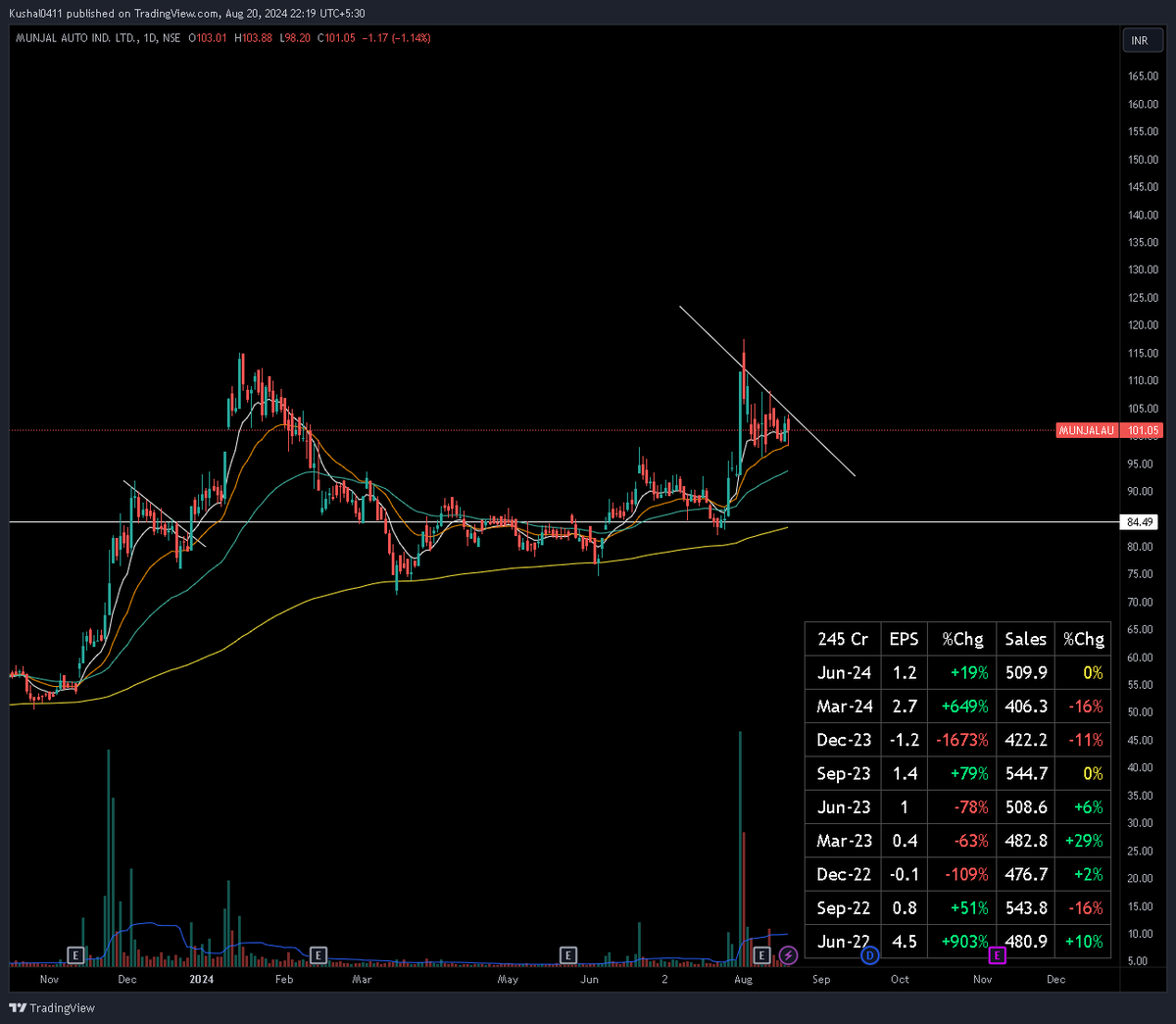Image resolution: width=1176 pixels, height=1024 pixels.
Task: Click the 60.00 price axis label
Action: pyautogui.click(x=1140, y=658)
